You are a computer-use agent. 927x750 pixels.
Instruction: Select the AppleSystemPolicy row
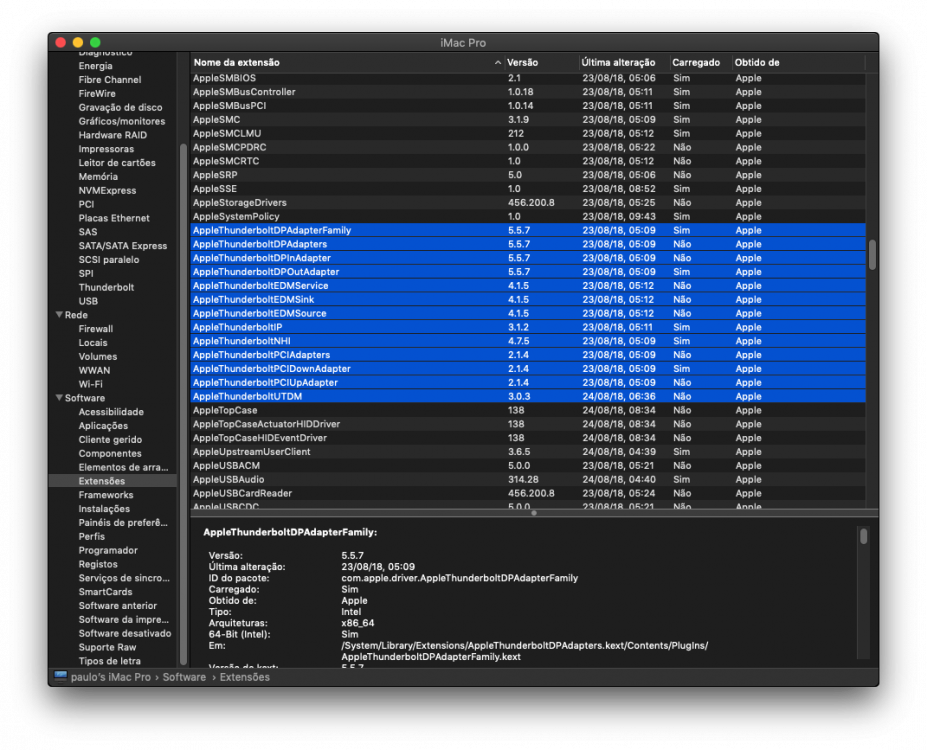coord(528,216)
